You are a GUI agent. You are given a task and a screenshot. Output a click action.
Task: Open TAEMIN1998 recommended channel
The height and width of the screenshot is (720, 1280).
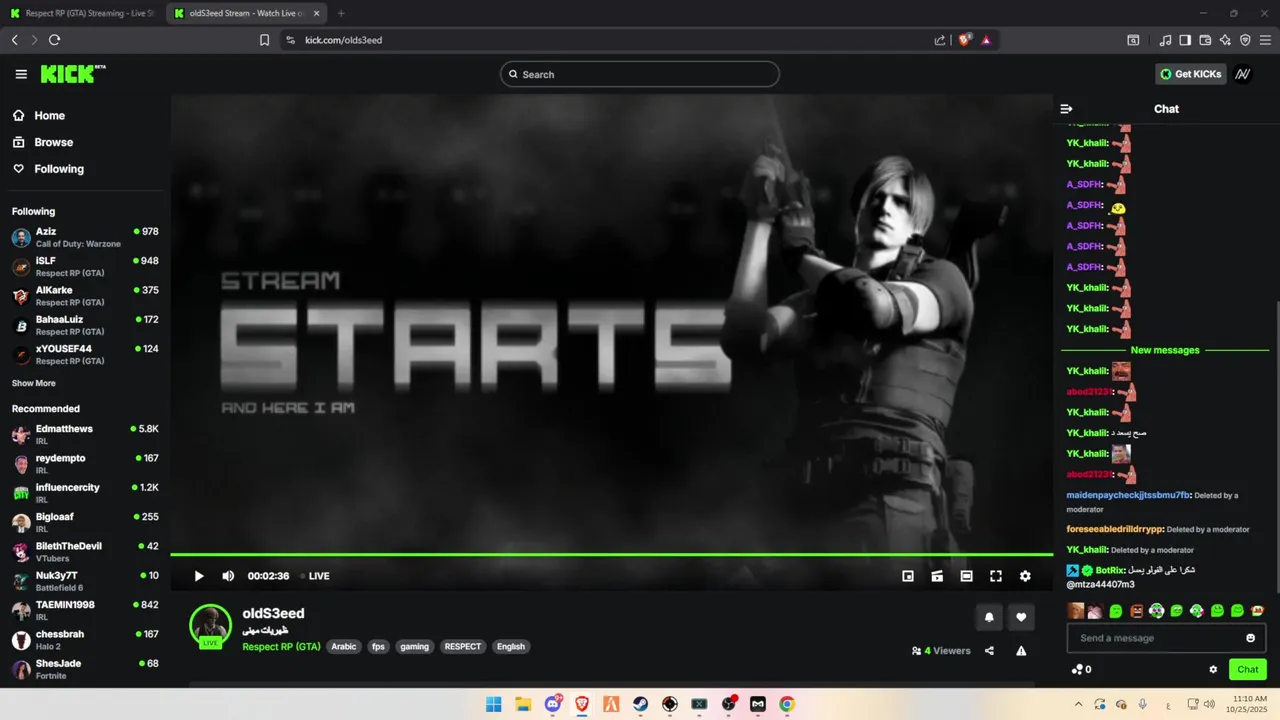pyautogui.click(x=85, y=610)
